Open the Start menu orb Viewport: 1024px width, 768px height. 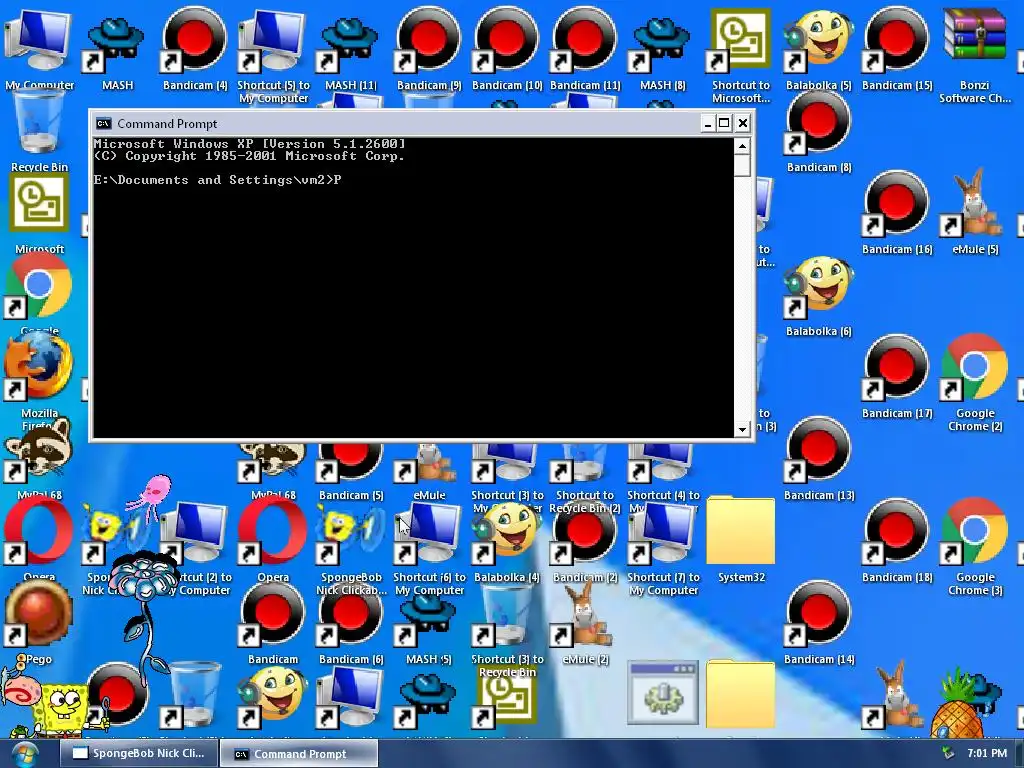[x=25, y=754]
